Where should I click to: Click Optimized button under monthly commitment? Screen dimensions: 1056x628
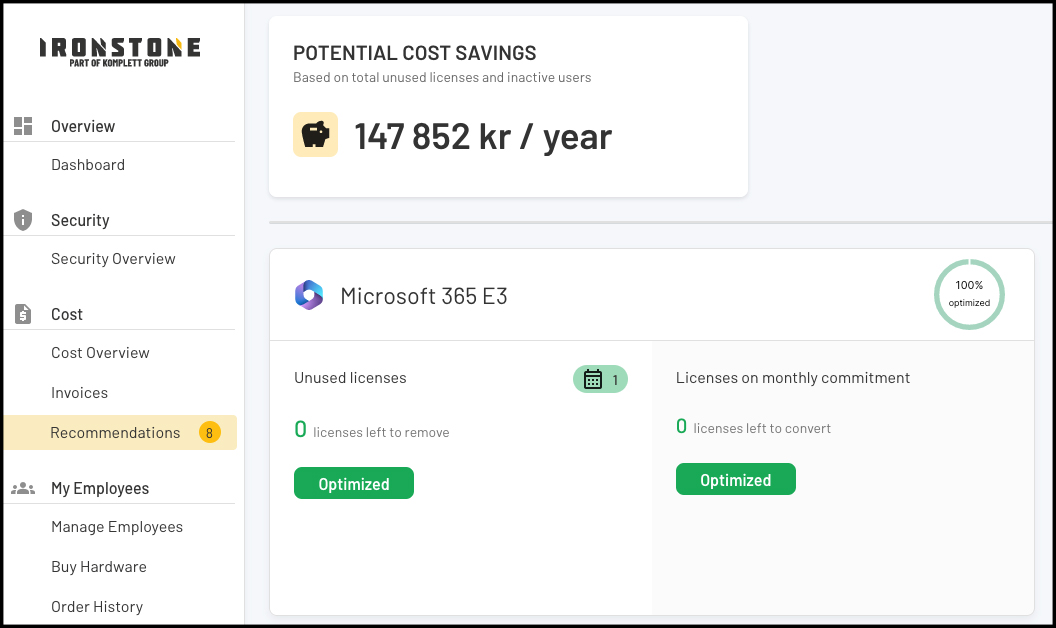point(735,479)
